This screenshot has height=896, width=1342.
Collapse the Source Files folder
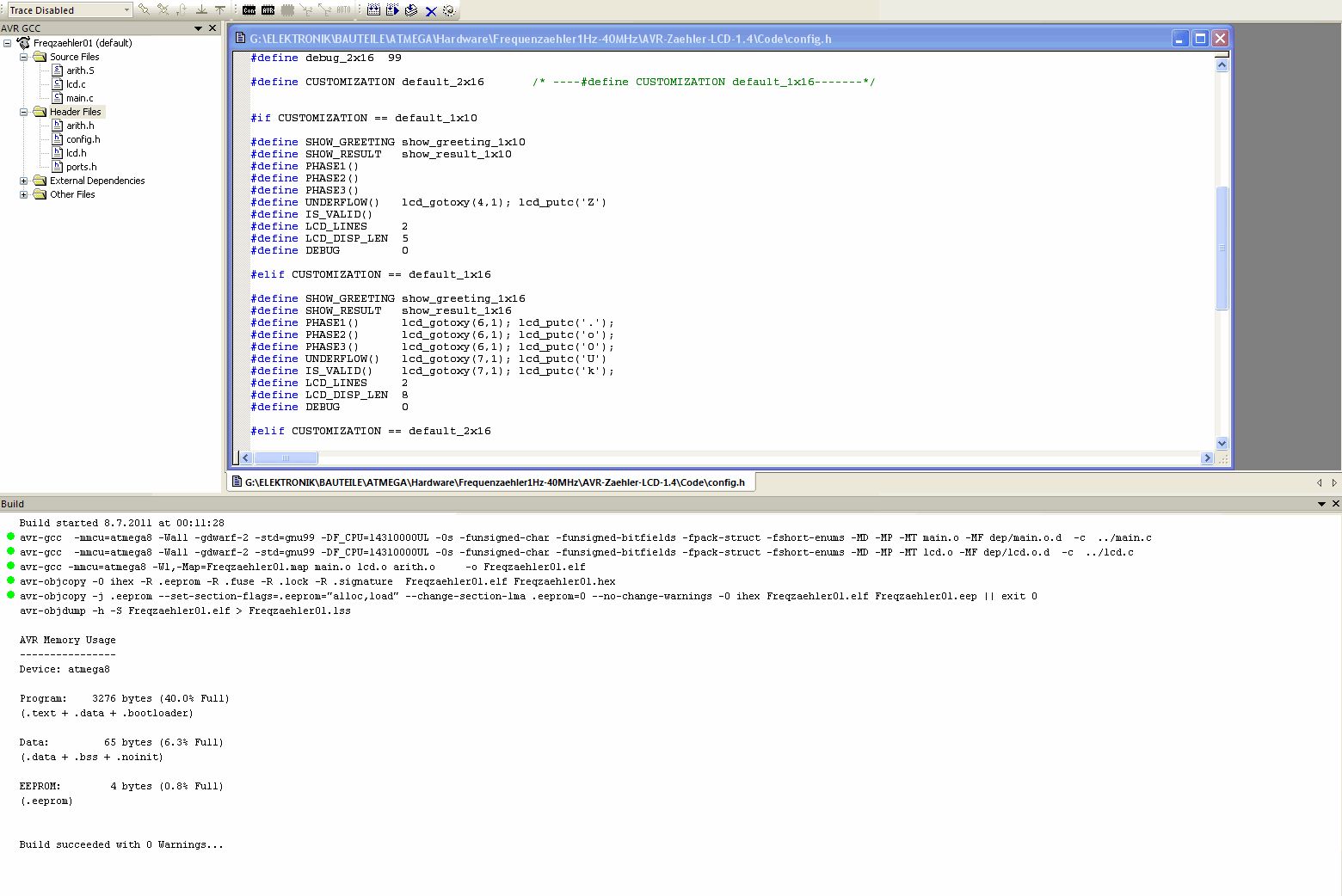pos(24,57)
